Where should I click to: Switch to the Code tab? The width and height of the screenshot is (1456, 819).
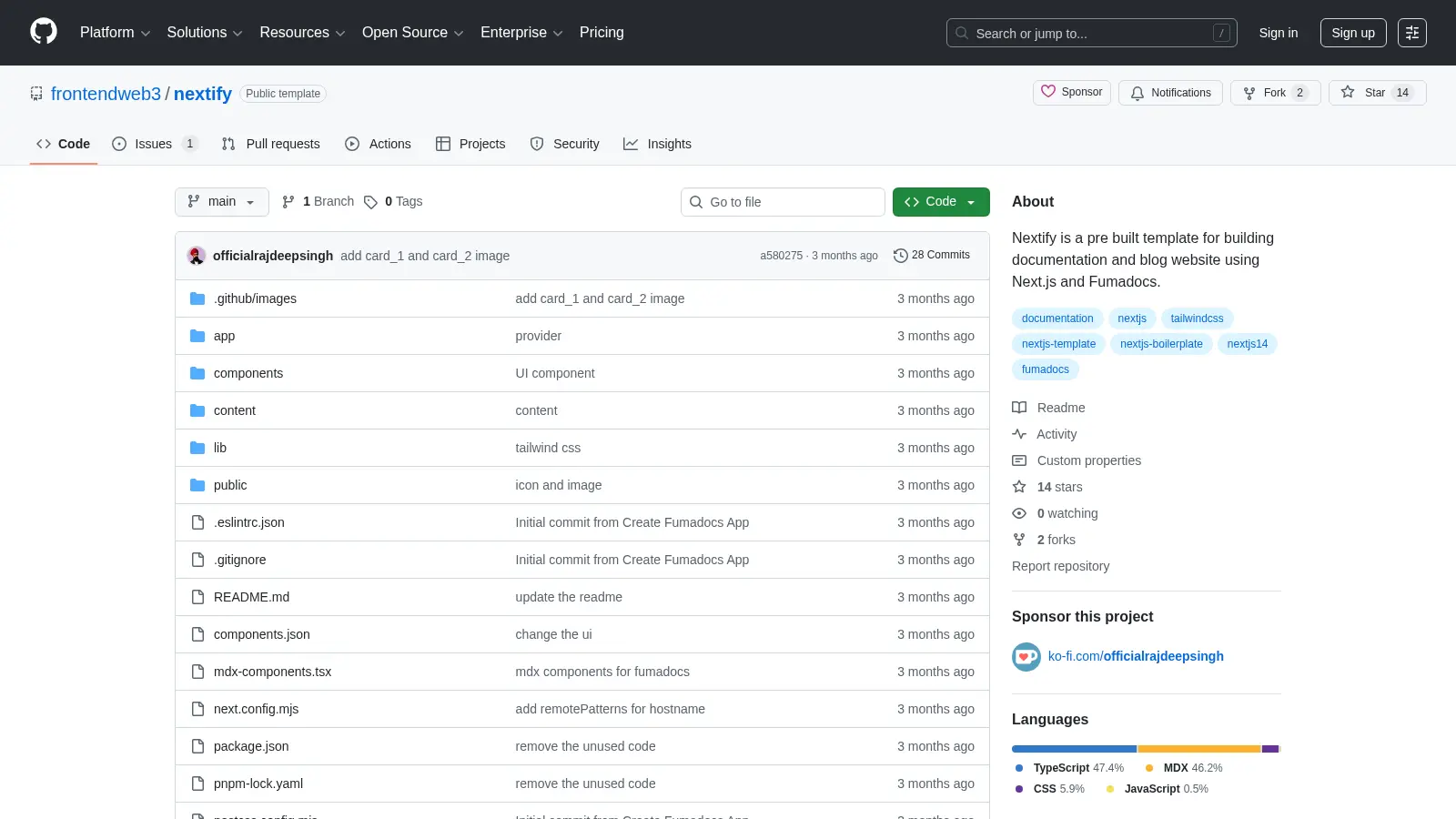point(64,144)
